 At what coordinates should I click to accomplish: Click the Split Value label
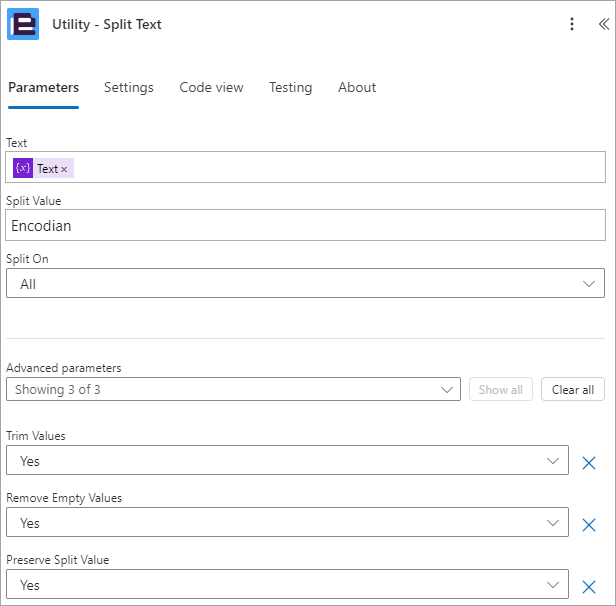pos(33,201)
